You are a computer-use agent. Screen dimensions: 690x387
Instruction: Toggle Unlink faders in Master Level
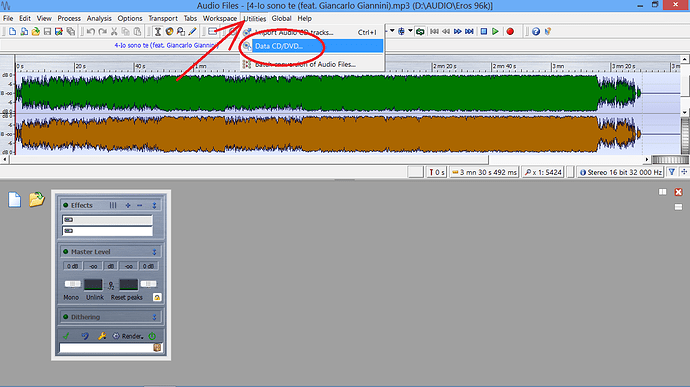coord(95,298)
